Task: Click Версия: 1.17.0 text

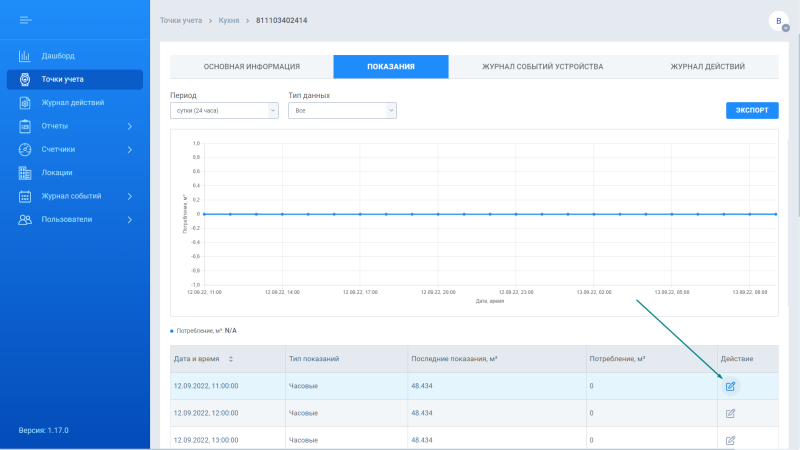Action: 43,430
